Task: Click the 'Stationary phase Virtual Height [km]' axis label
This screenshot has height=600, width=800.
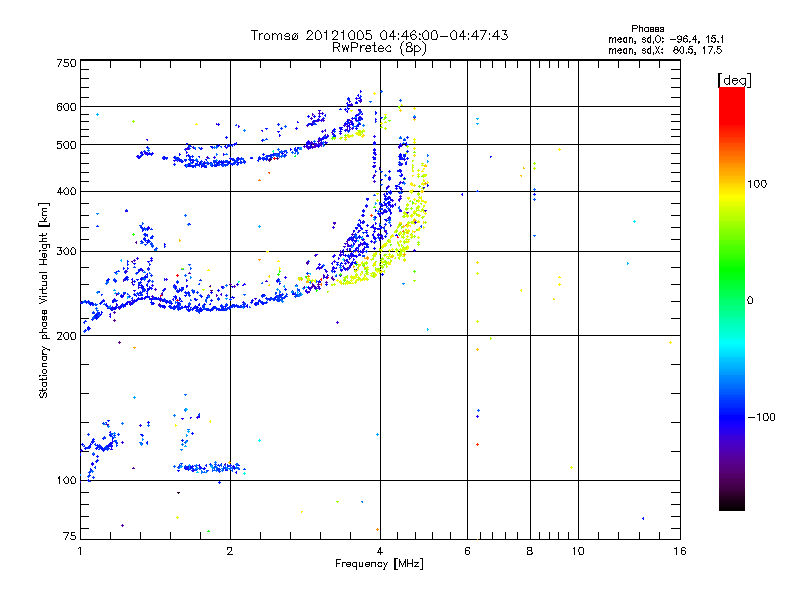Action: [x=44, y=300]
